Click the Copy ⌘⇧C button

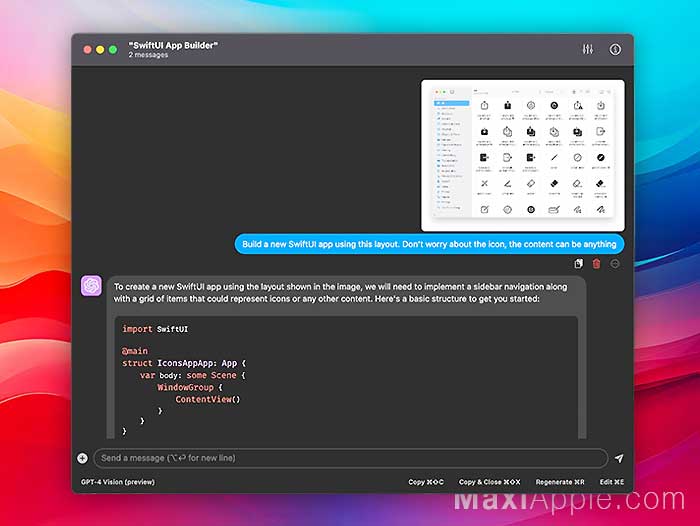(x=426, y=482)
